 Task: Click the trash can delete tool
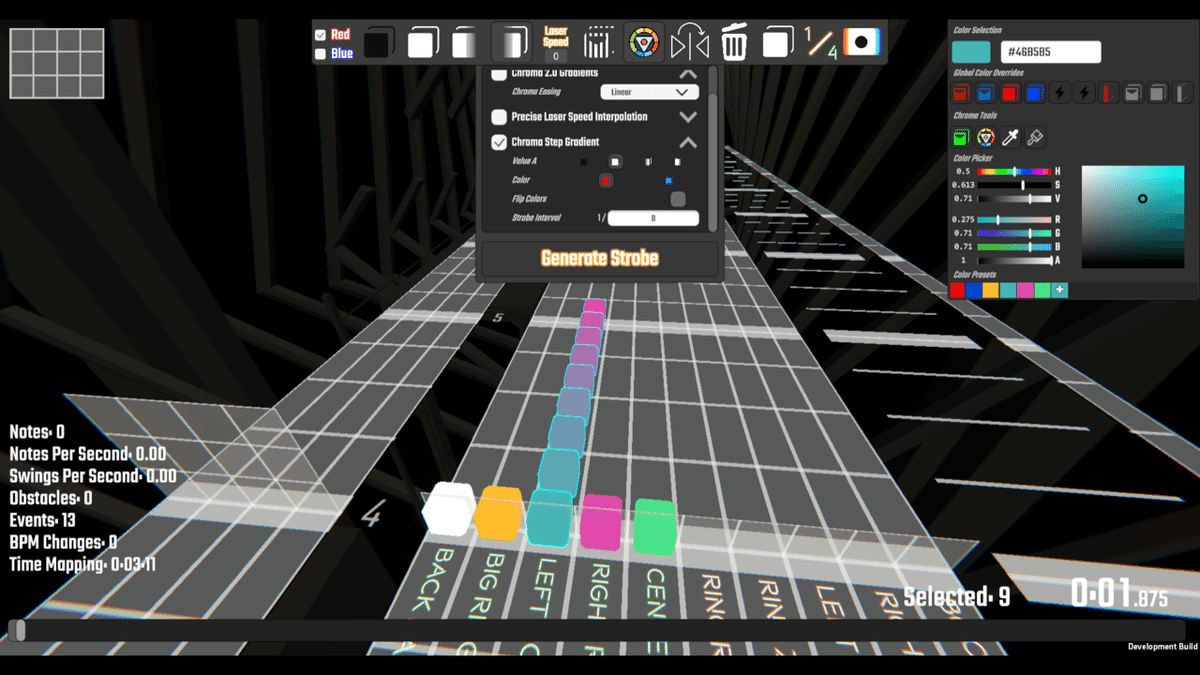[x=734, y=43]
